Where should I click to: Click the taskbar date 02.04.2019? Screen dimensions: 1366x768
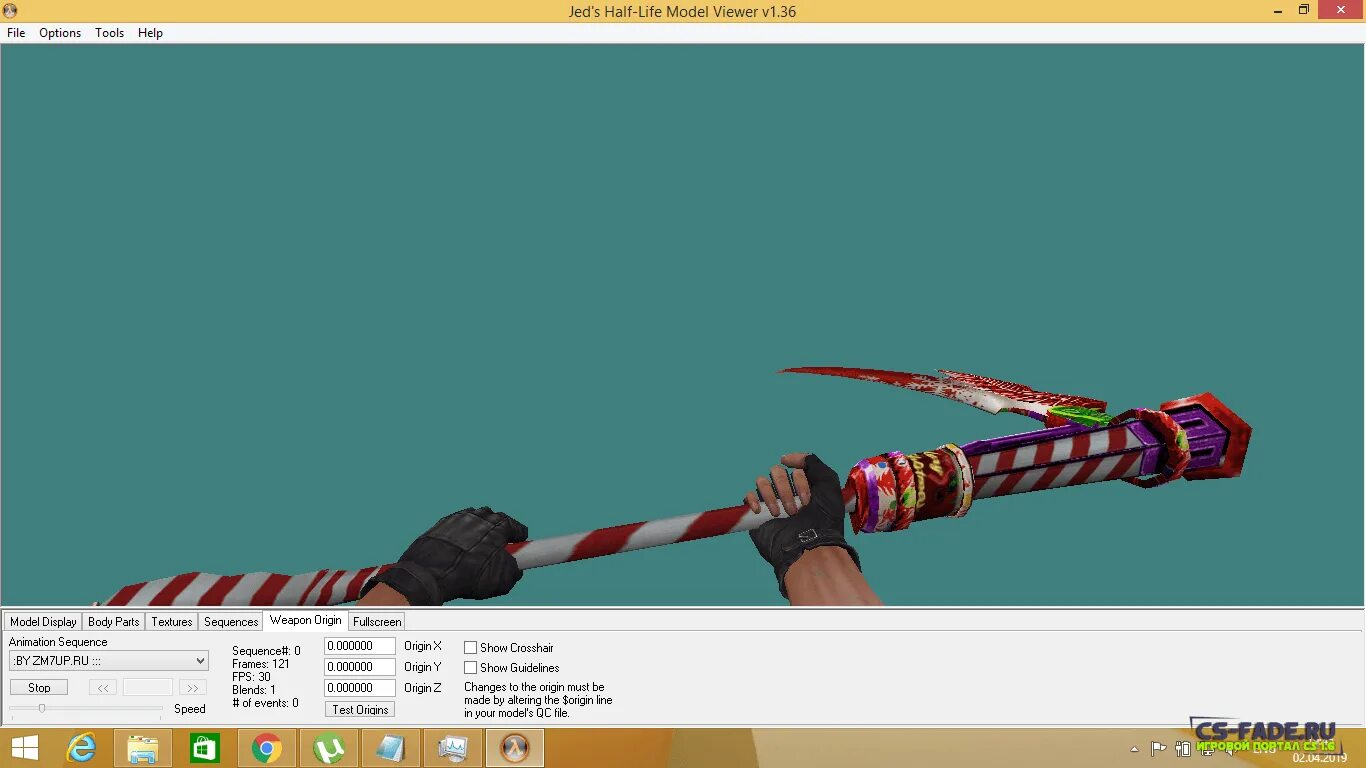(x=1319, y=757)
